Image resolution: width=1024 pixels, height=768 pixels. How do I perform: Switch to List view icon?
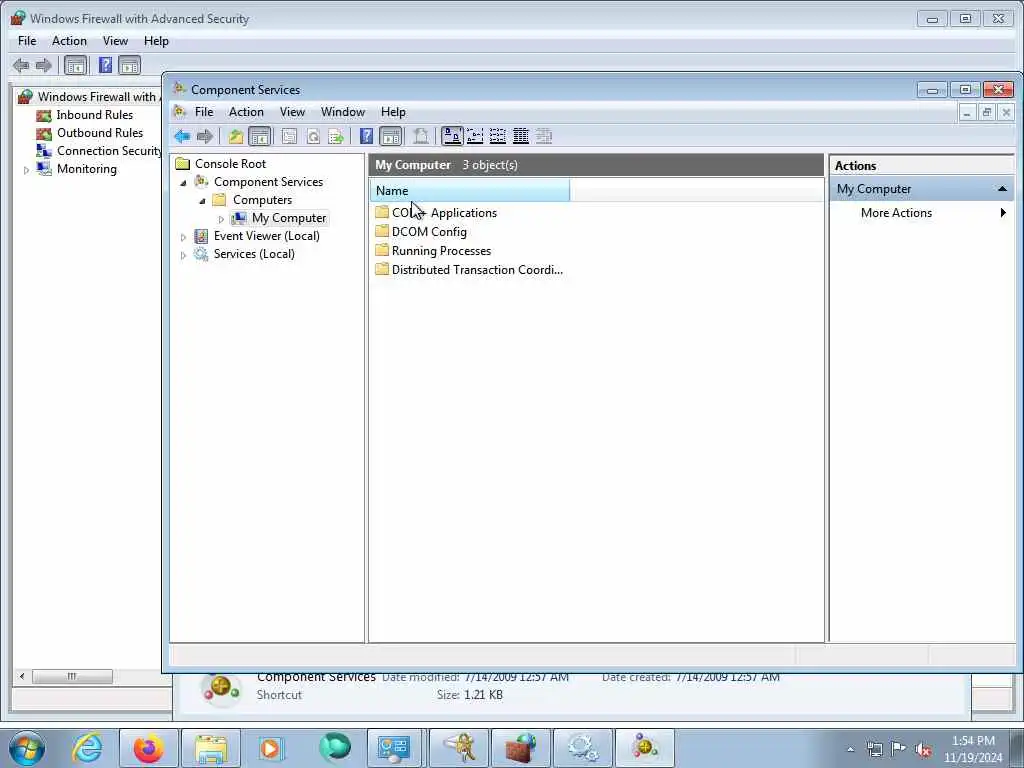(x=498, y=136)
